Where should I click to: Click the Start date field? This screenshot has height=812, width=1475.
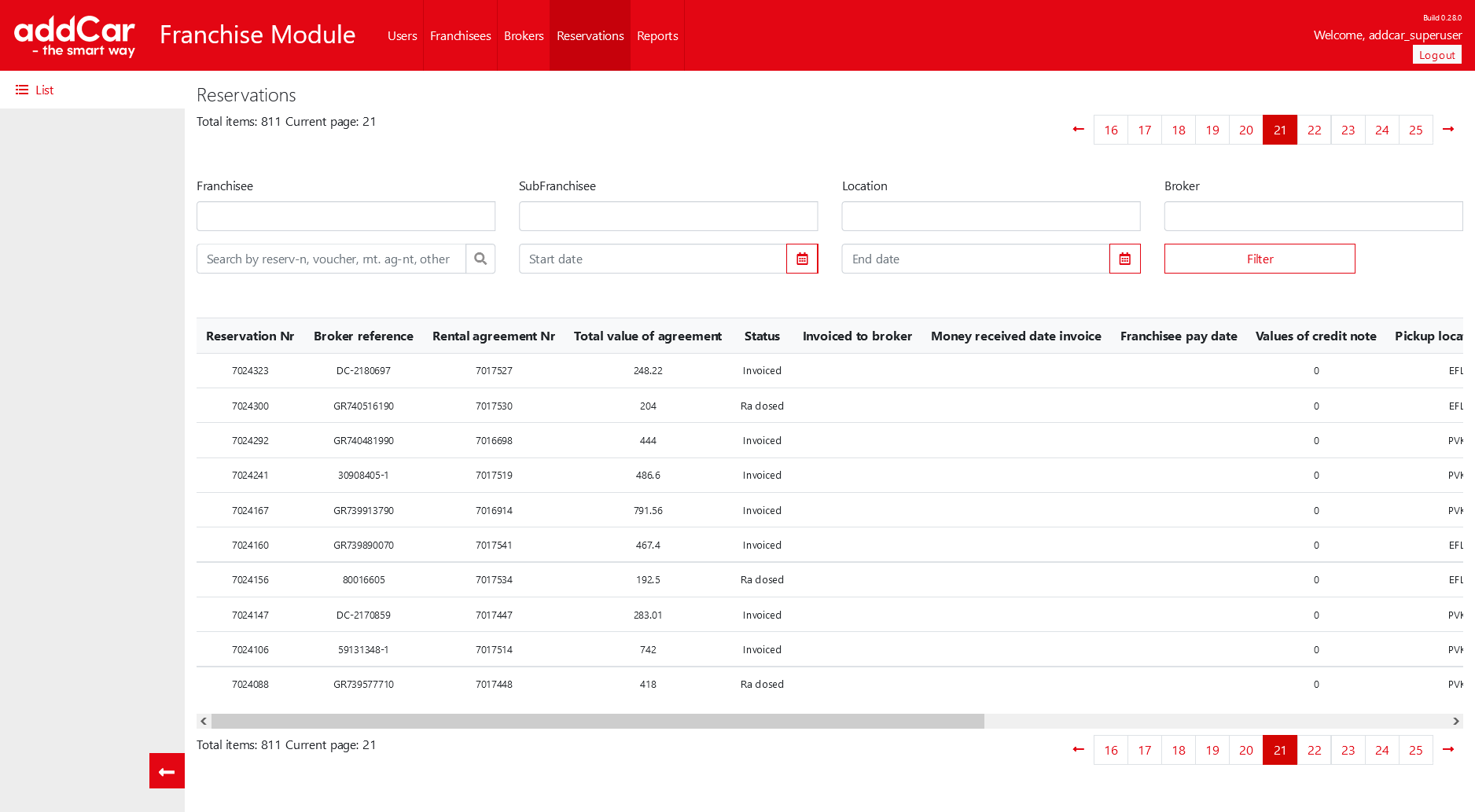(653, 259)
